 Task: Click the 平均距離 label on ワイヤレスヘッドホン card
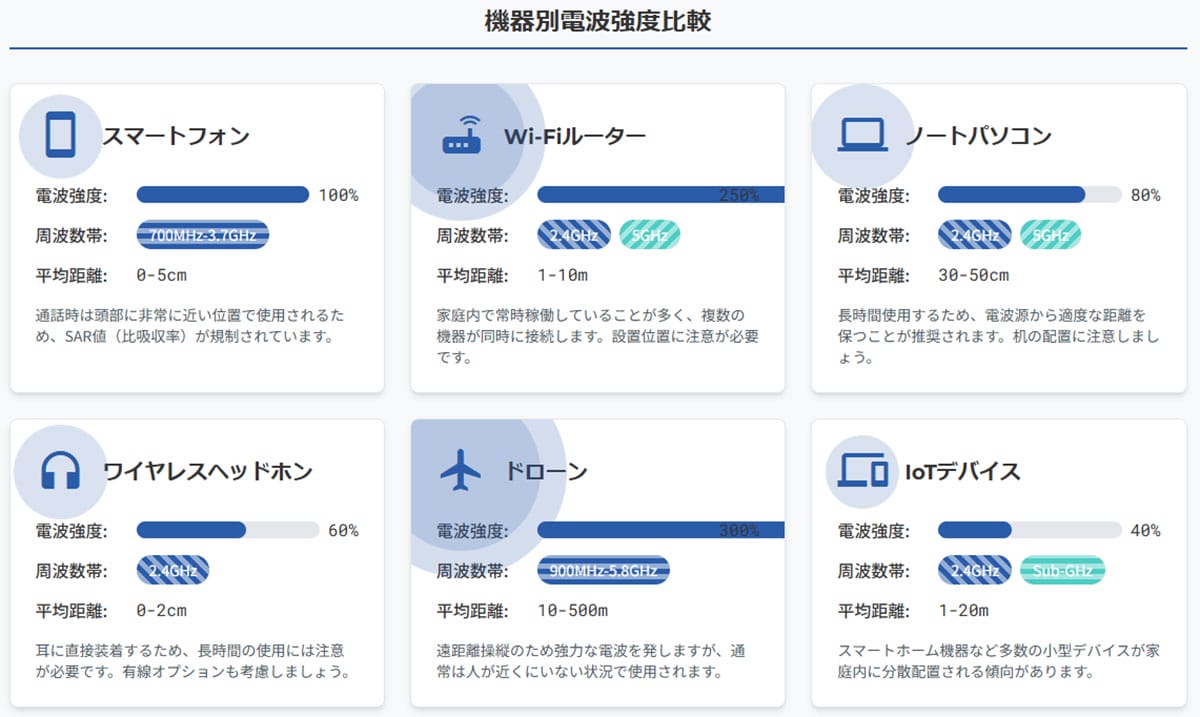(72, 611)
